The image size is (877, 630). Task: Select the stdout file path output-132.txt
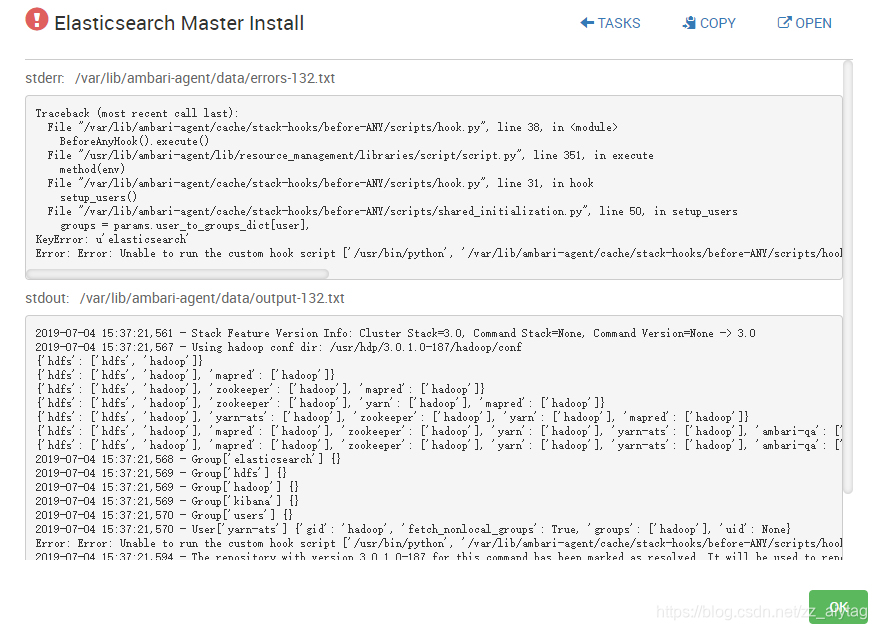[x=212, y=298]
